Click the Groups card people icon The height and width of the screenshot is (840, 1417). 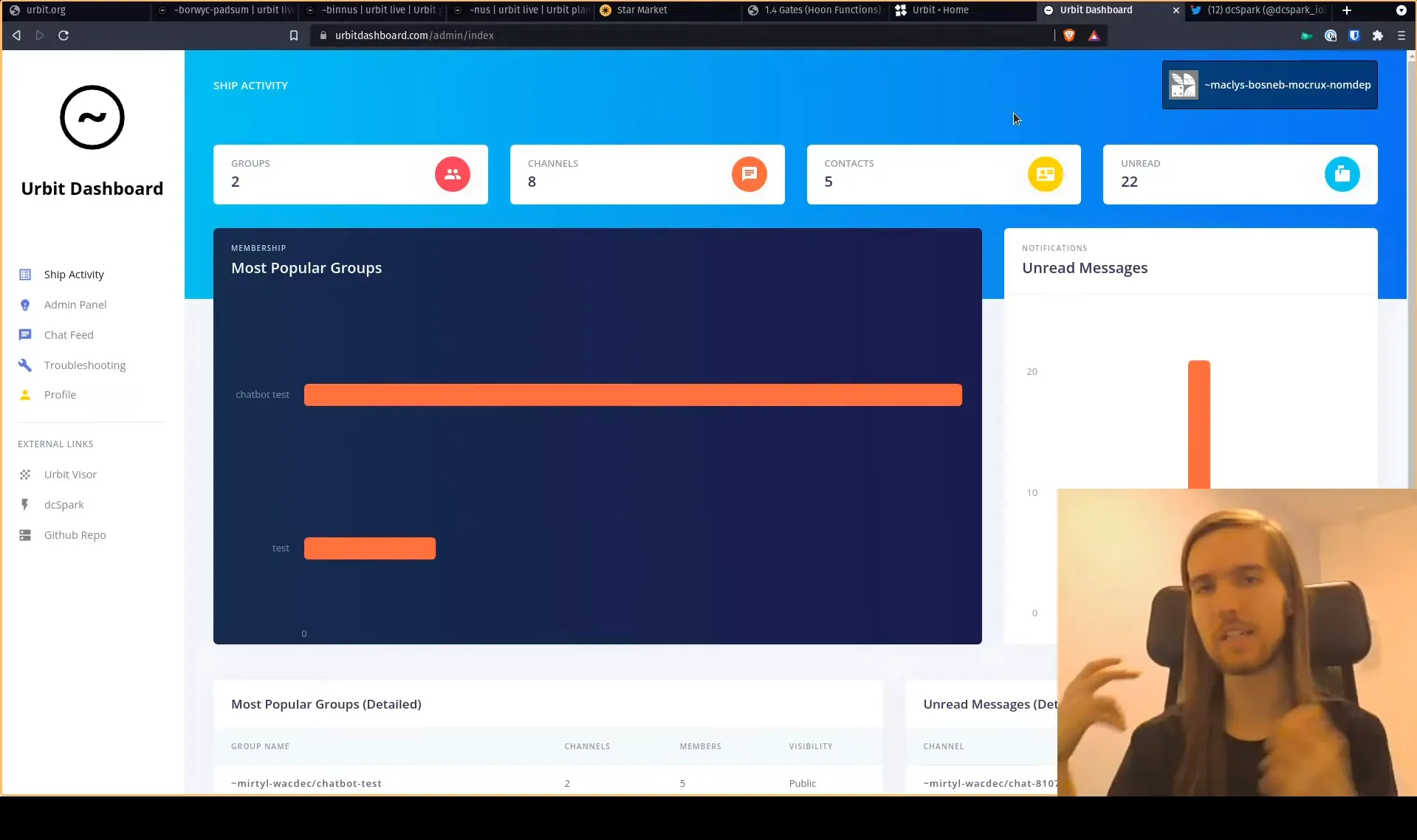(452, 174)
